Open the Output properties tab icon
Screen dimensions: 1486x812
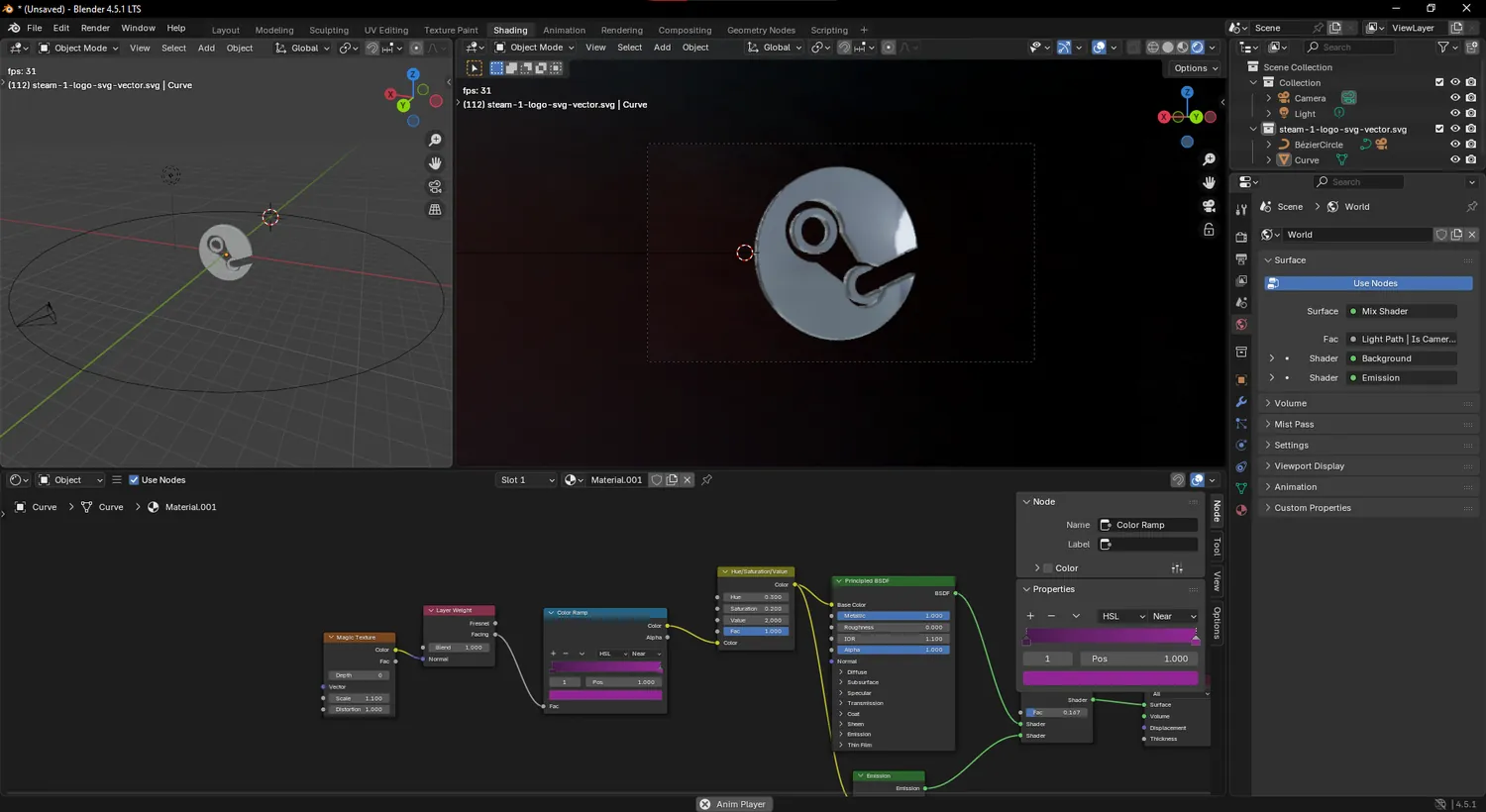point(1241,259)
